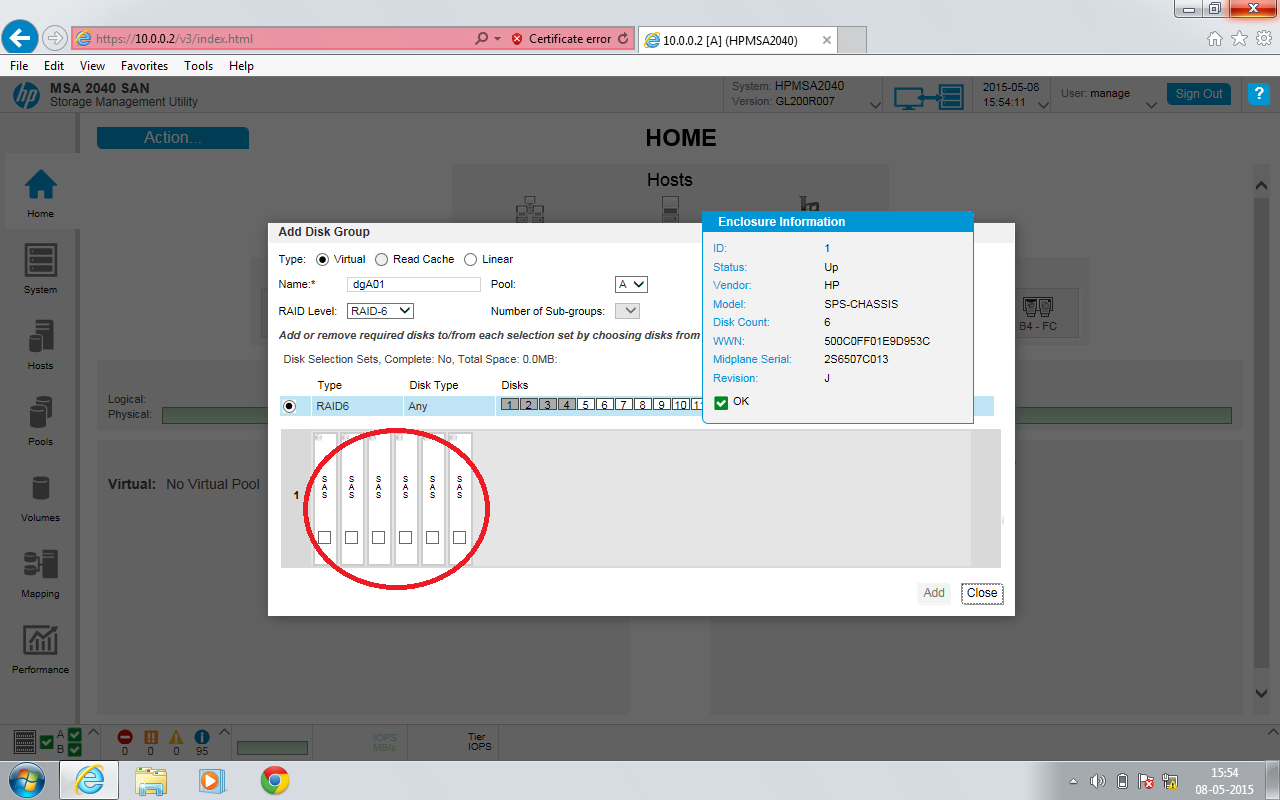The height and width of the screenshot is (800, 1280).
Task: Click disk number 5 in the Disks row
Action: click(x=585, y=405)
